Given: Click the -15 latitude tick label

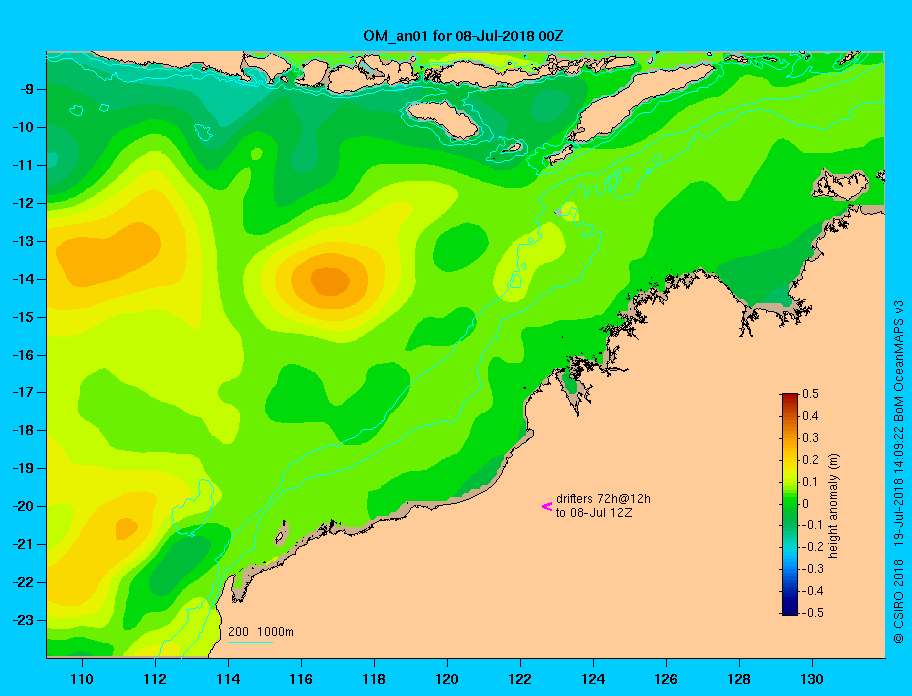Looking at the screenshot, I should [23, 317].
